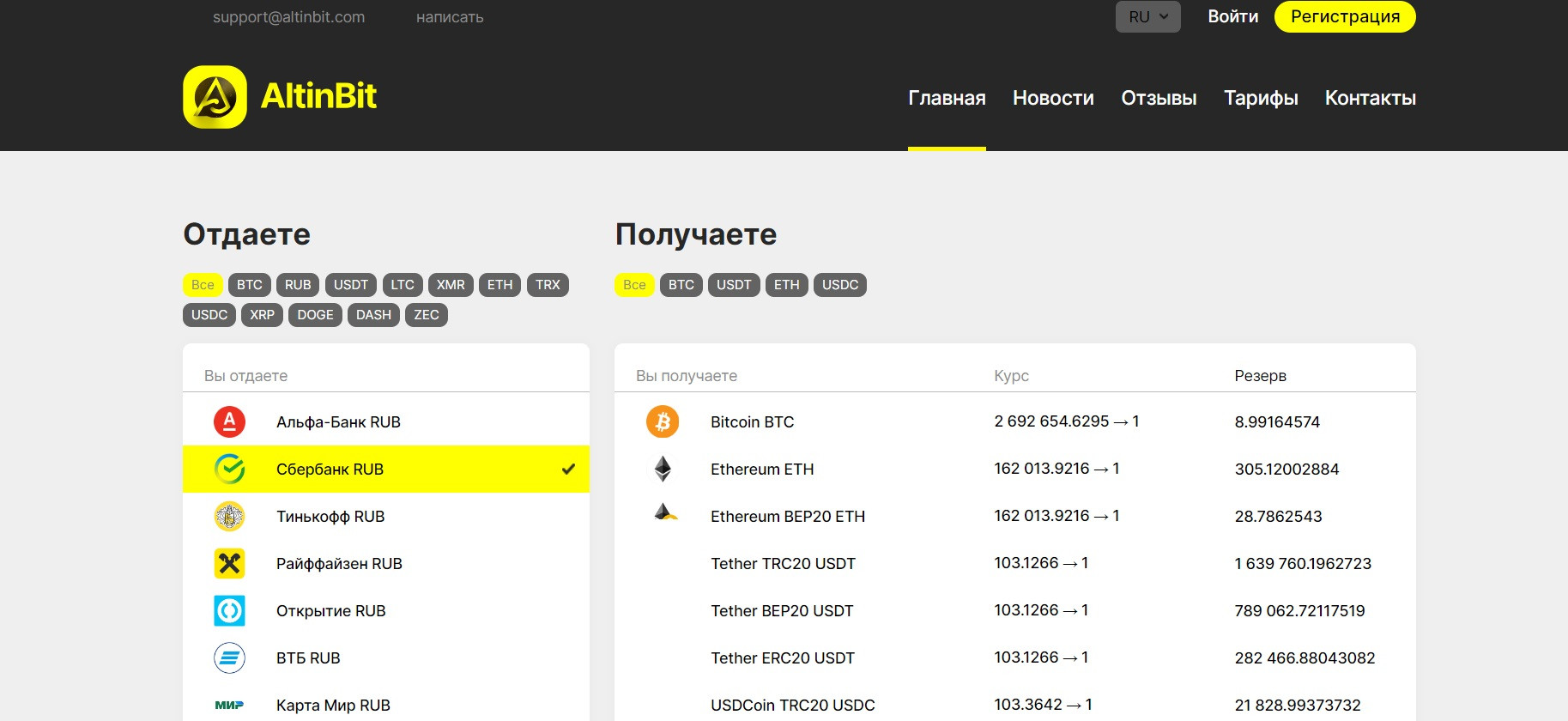The image size is (1568, 721).
Task: Click the Резерв column header
Action: (1260, 375)
